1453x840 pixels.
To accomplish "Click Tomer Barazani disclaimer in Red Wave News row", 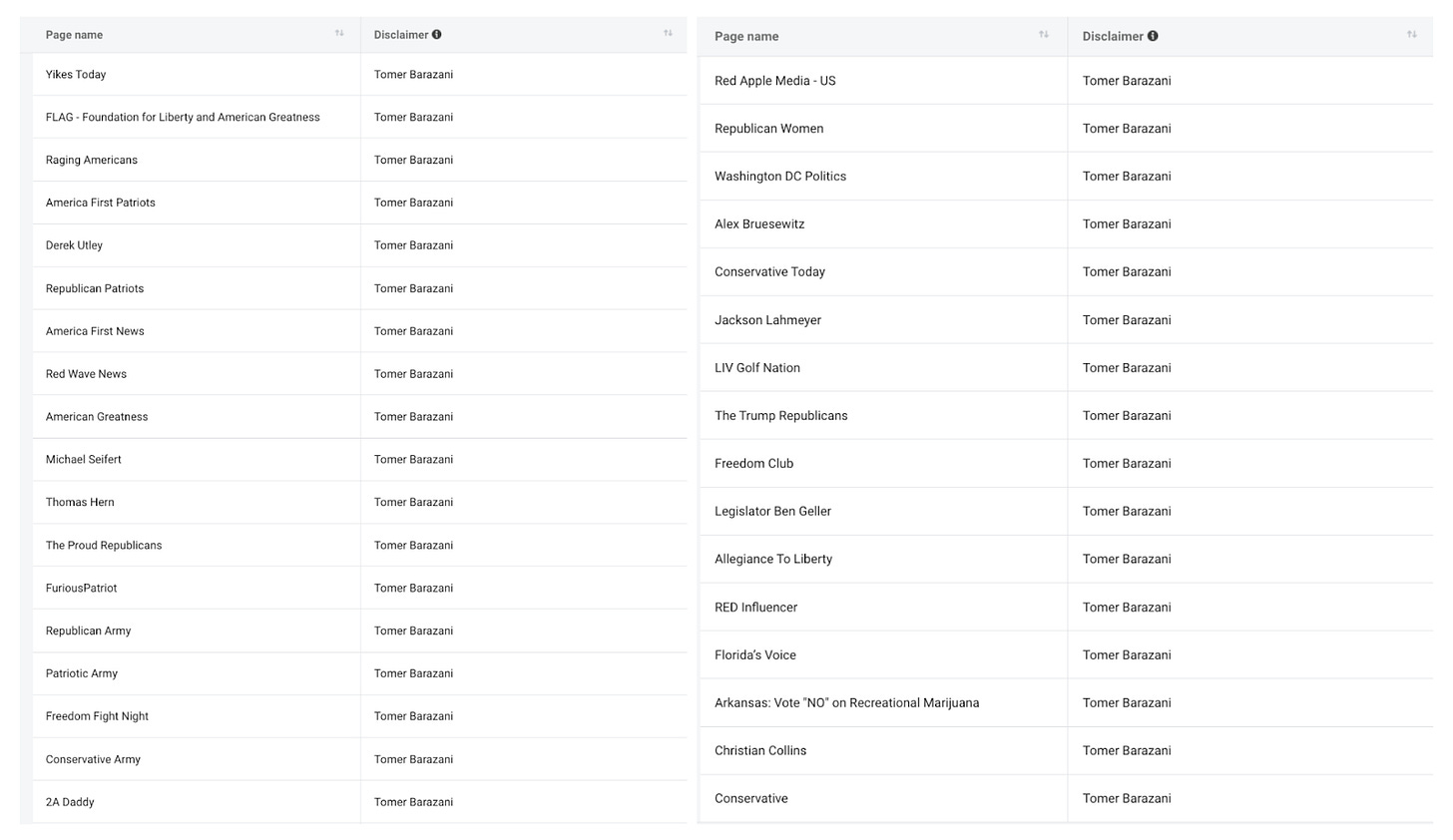I will pyautogui.click(x=413, y=374).
